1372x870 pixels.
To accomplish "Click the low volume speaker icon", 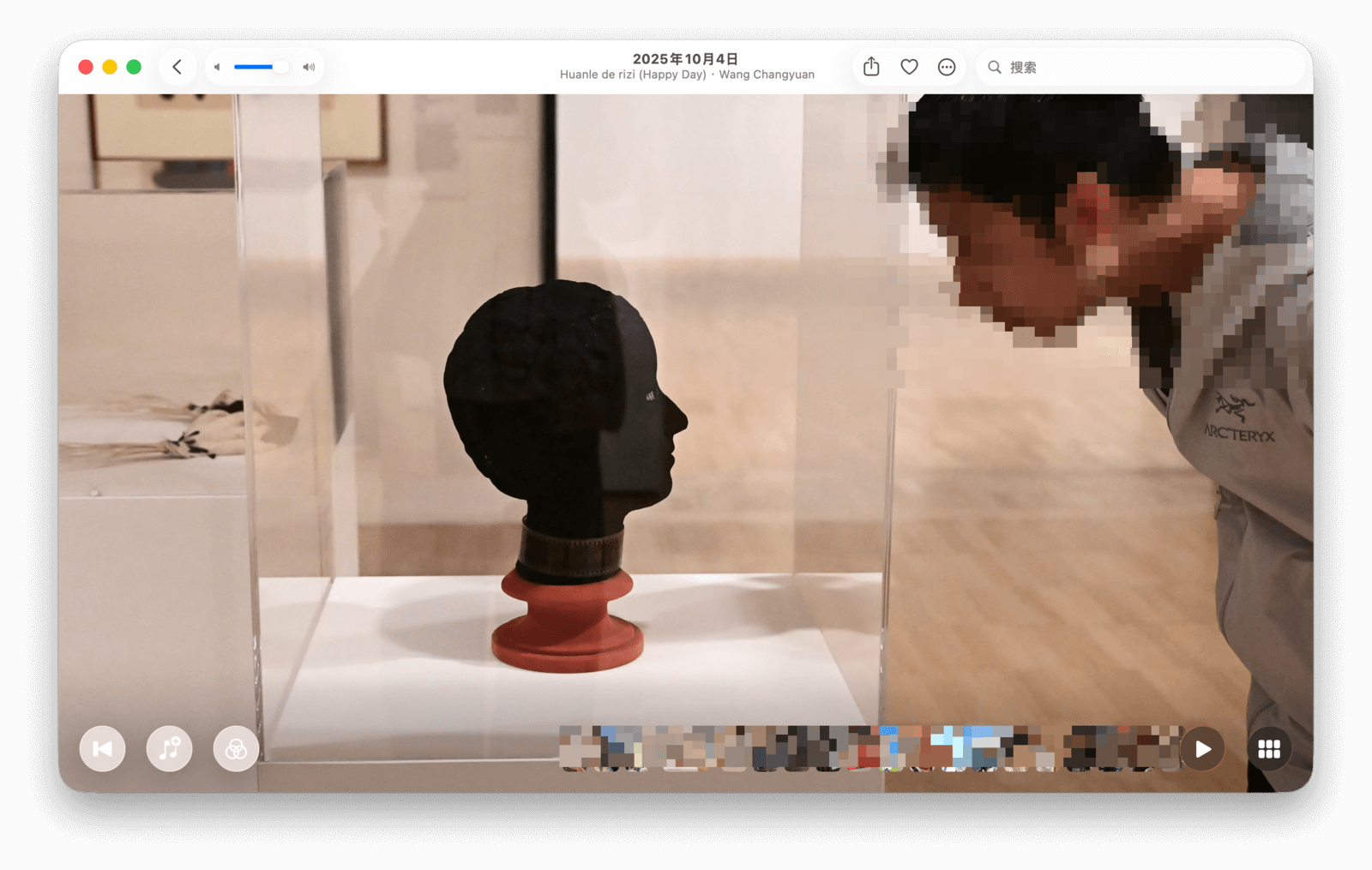I will click(x=217, y=67).
